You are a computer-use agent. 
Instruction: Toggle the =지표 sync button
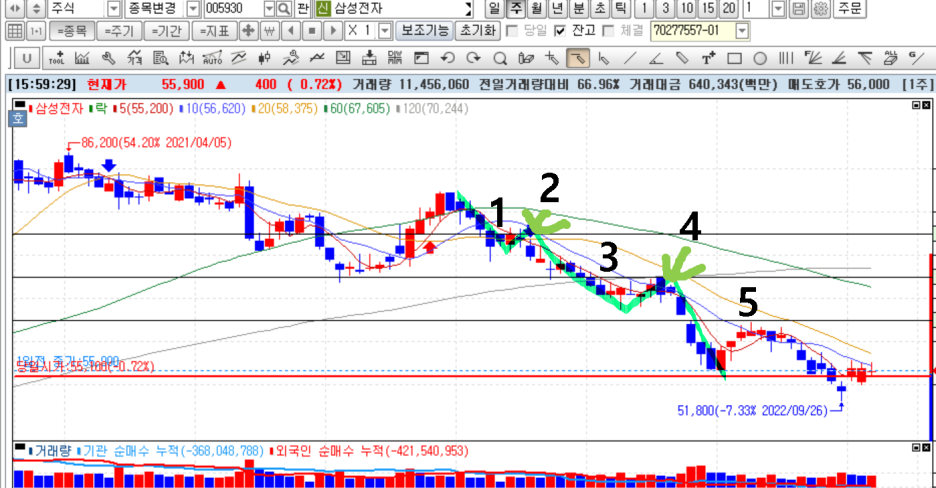pos(214,30)
